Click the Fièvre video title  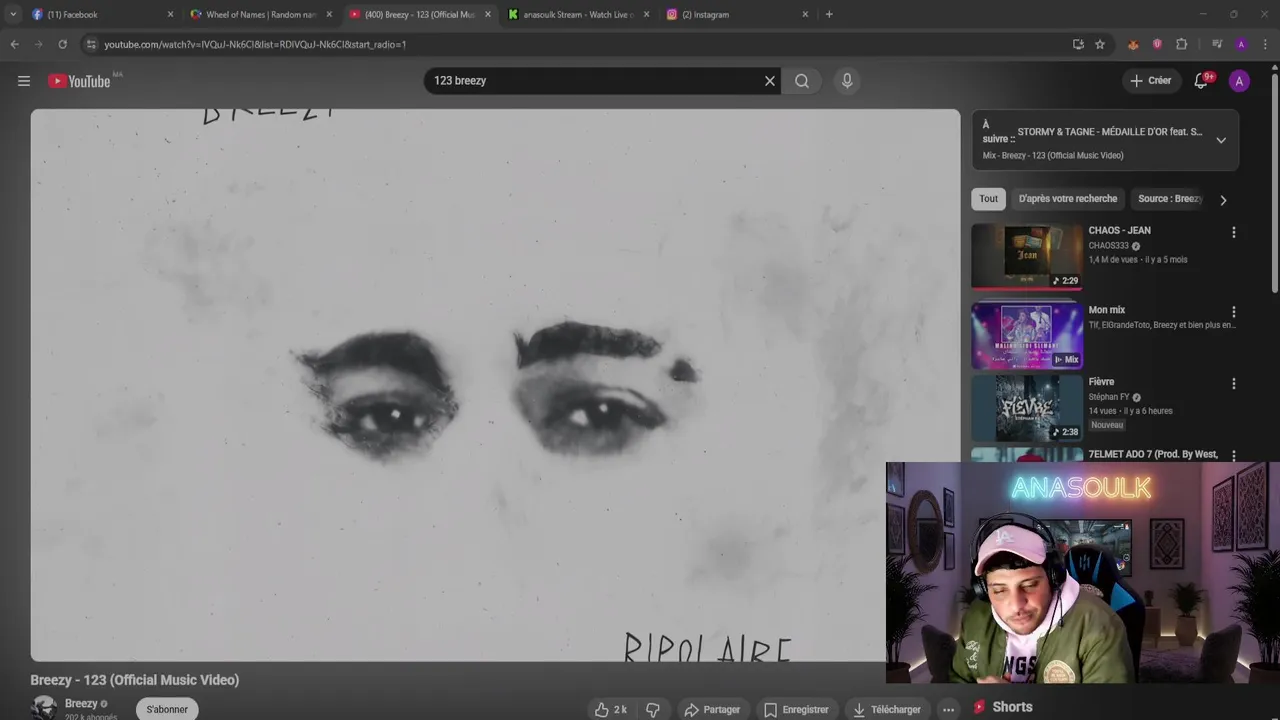click(x=1101, y=382)
